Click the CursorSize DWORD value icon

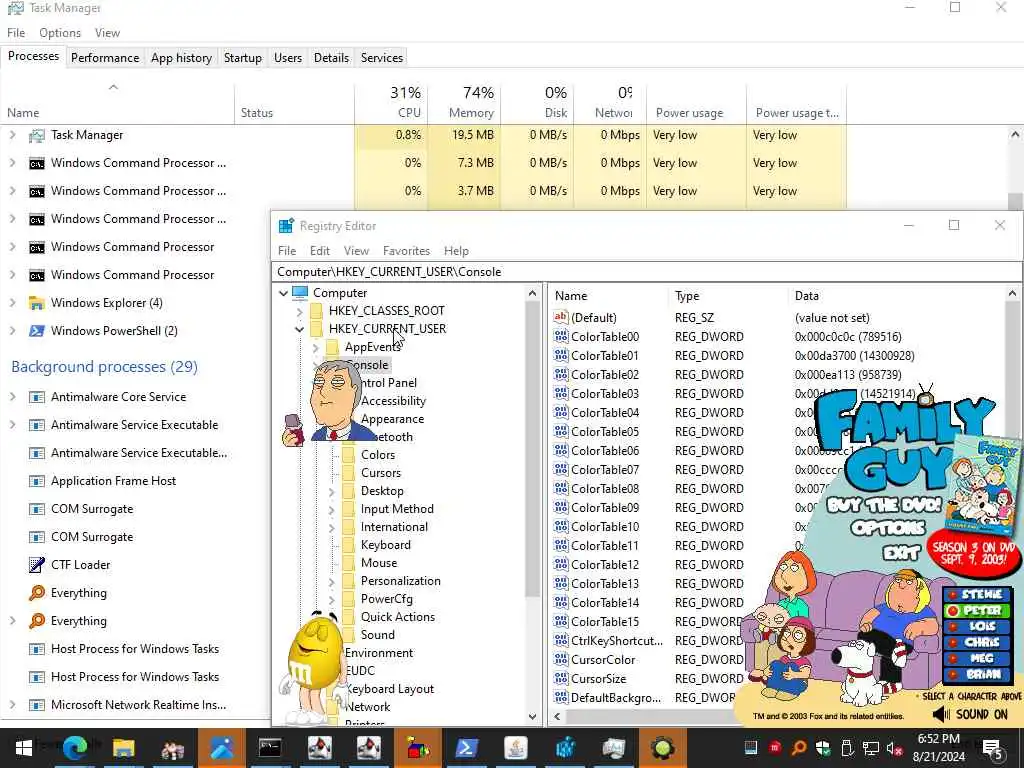[x=560, y=679]
